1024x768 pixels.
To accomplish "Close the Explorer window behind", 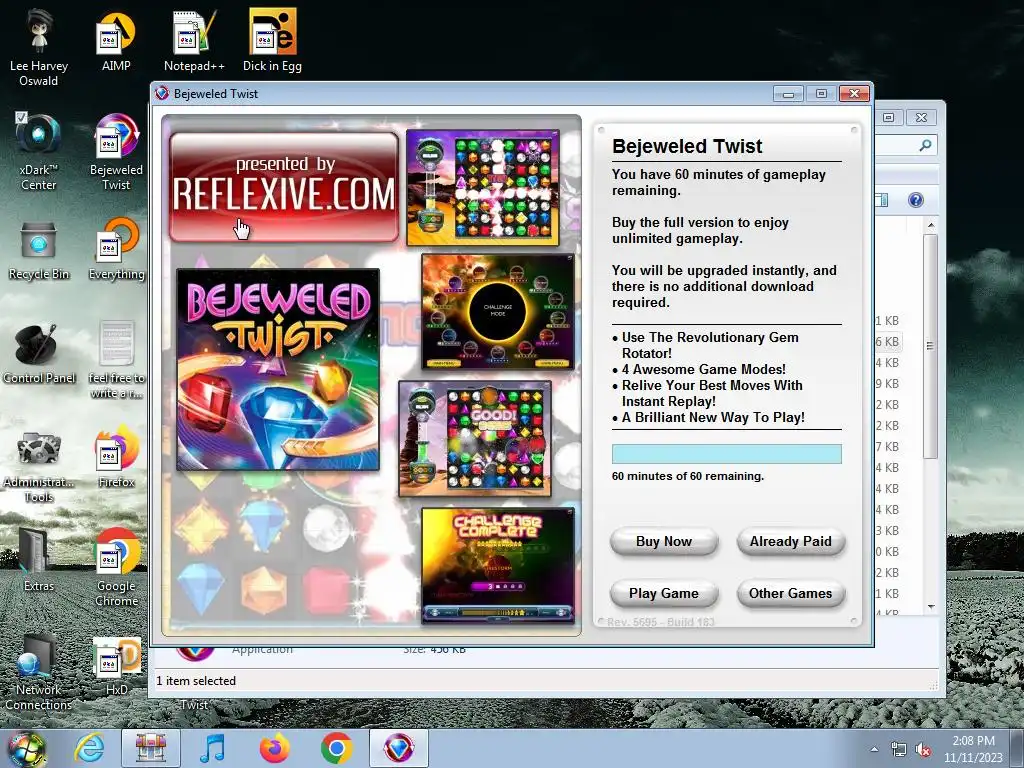I will pyautogui.click(x=921, y=118).
